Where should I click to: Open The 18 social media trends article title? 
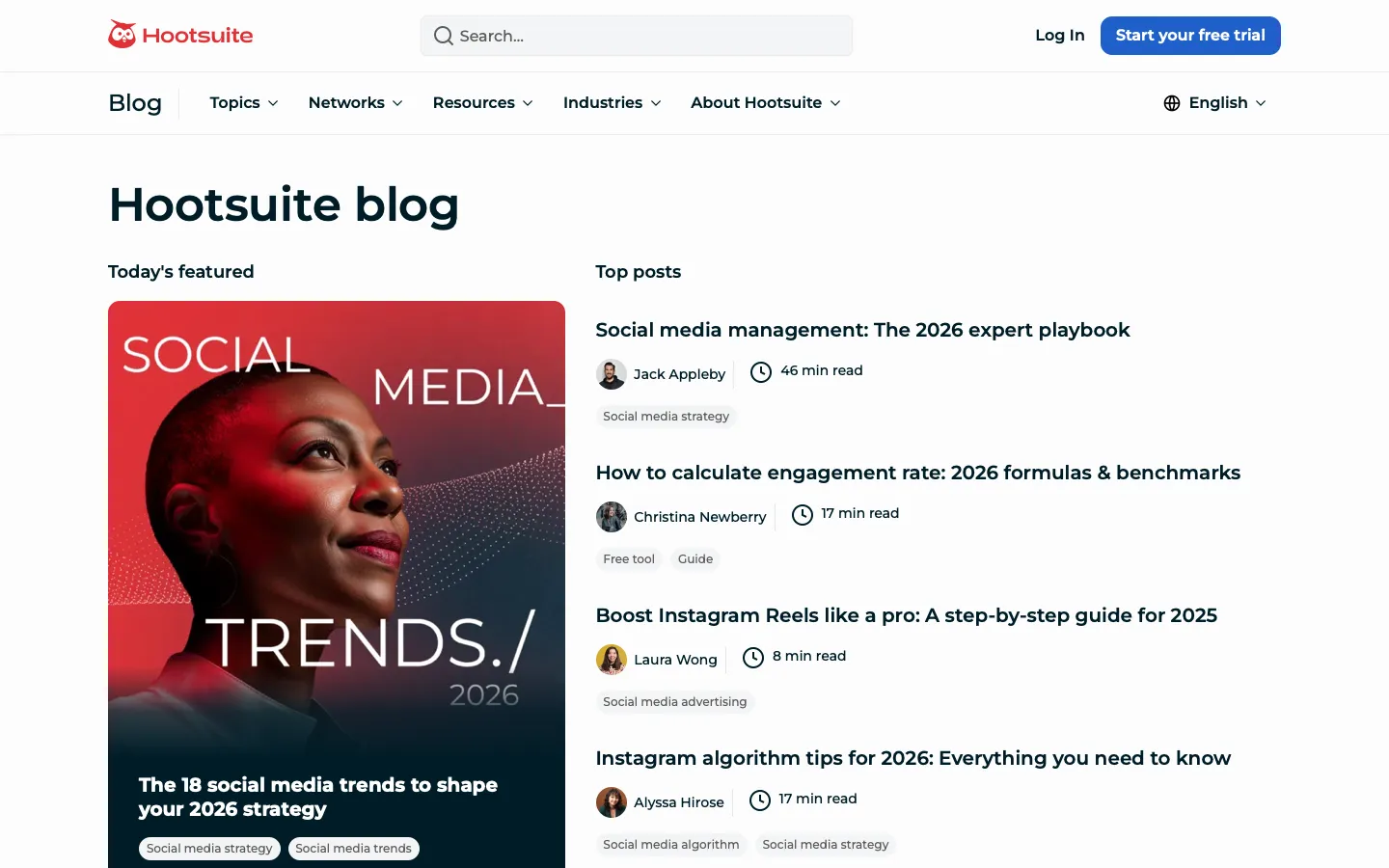tap(318, 797)
